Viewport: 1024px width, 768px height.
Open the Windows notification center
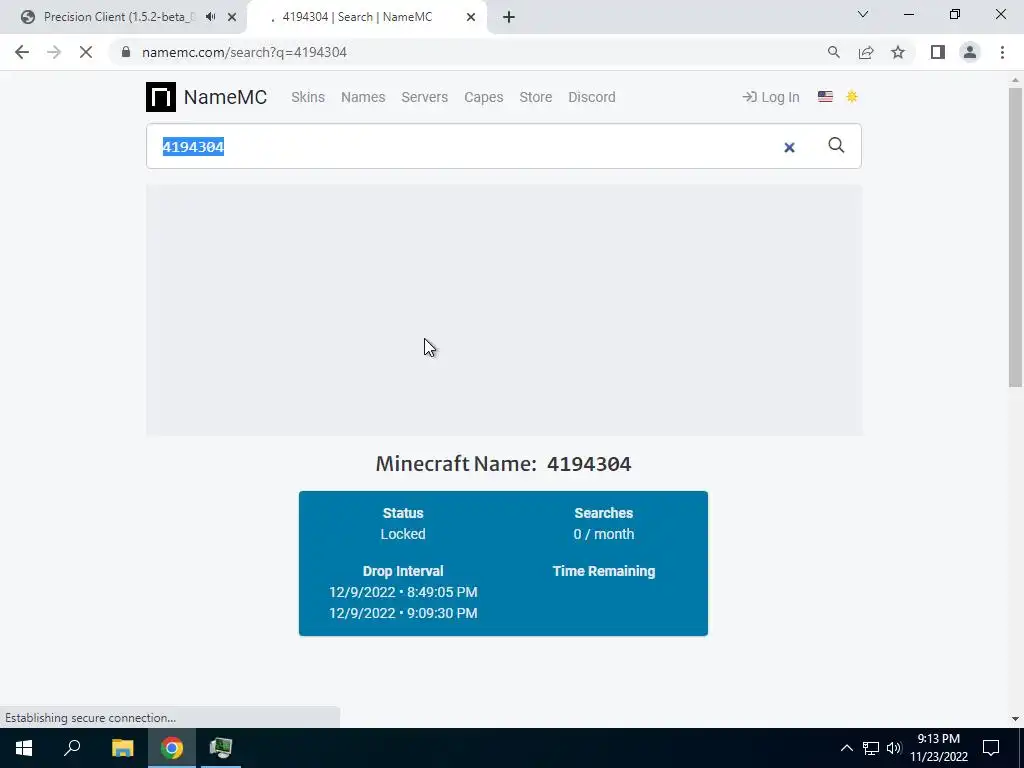point(991,748)
